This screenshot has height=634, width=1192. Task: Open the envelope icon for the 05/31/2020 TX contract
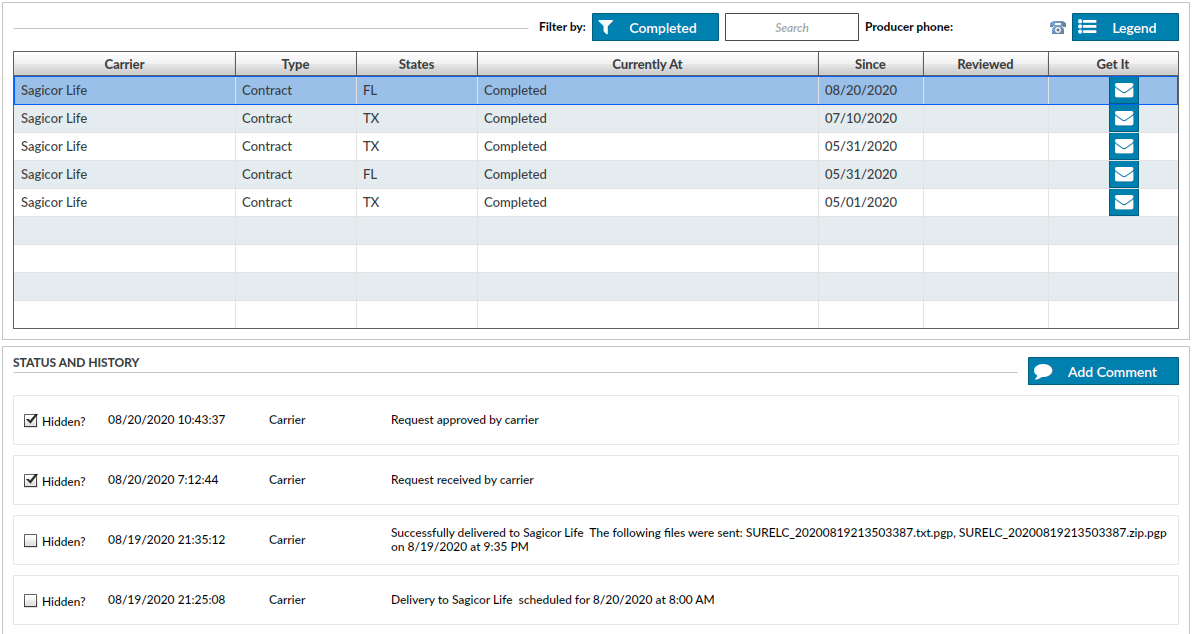(1124, 147)
